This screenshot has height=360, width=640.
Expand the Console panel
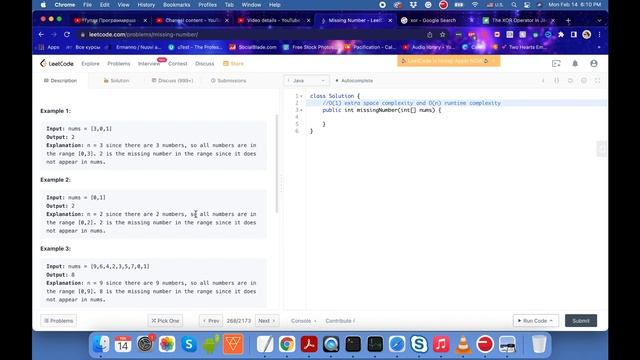tap(303, 321)
